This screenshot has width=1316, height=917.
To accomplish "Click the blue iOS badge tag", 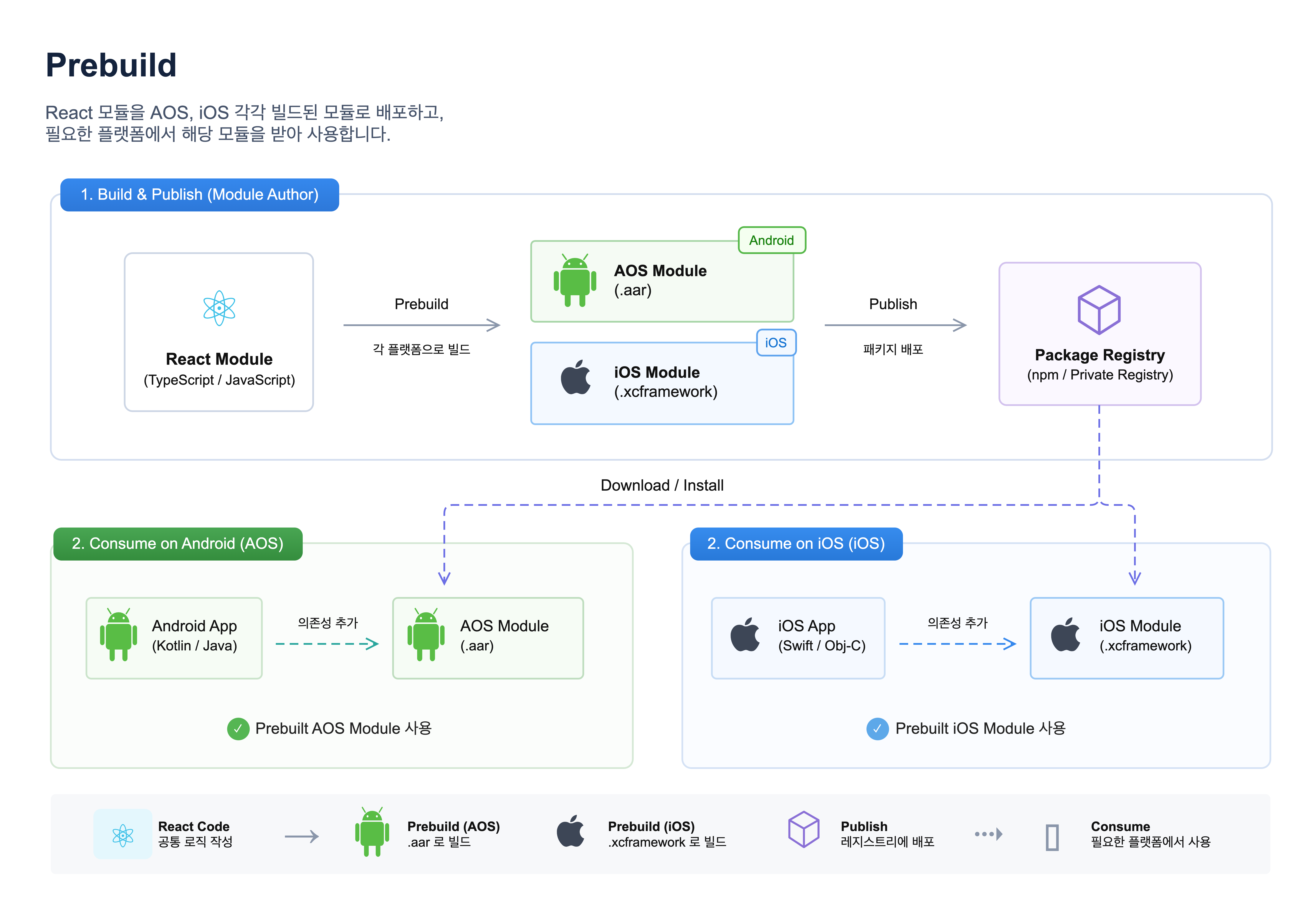I will pos(776,343).
